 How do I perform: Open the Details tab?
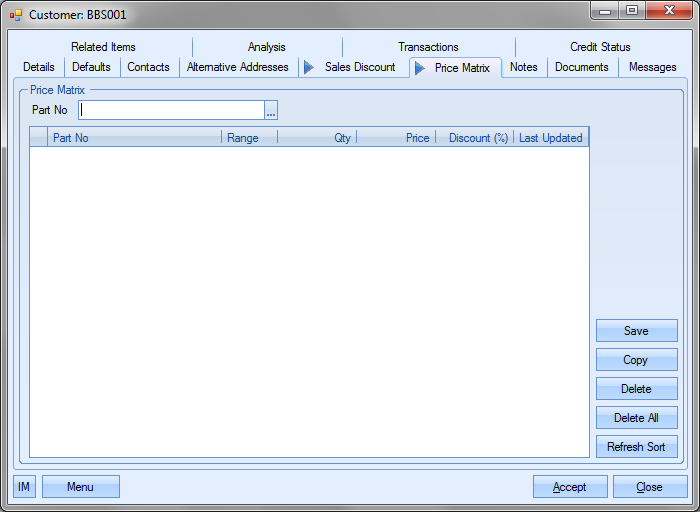39,67
